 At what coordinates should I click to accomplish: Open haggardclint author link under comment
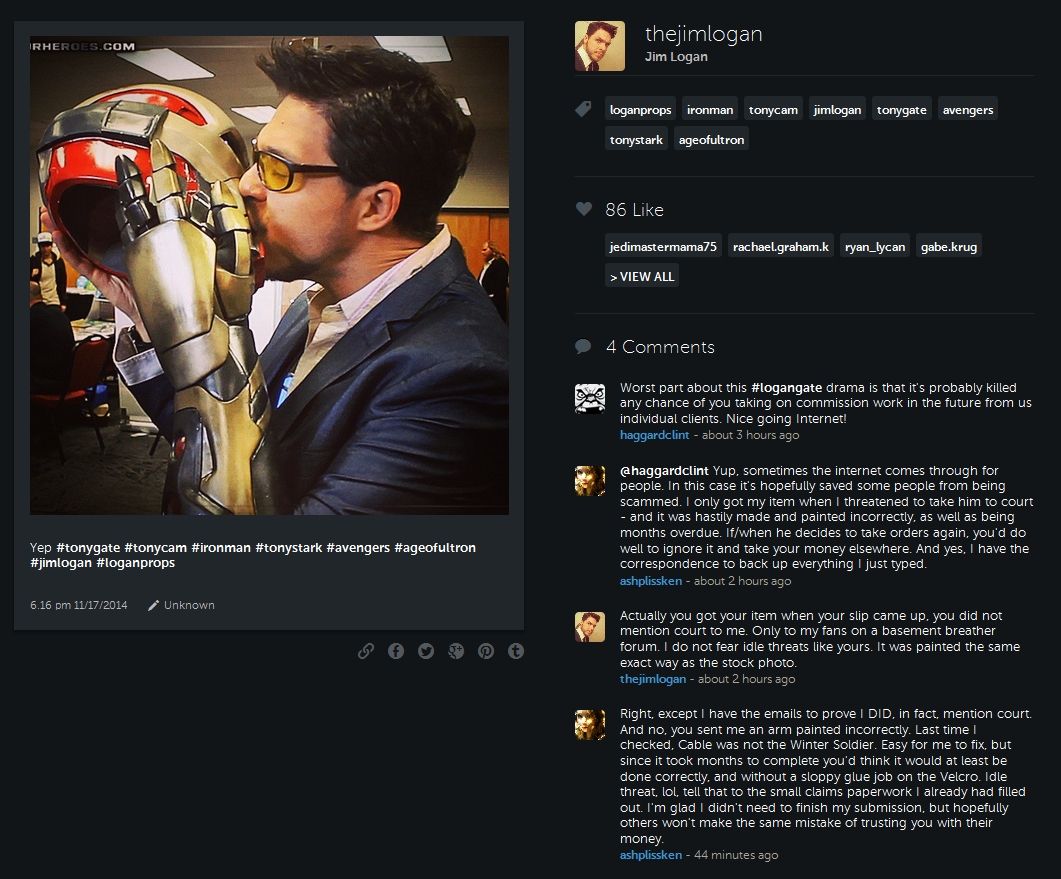pyautogui.click(x=654, y=435)
